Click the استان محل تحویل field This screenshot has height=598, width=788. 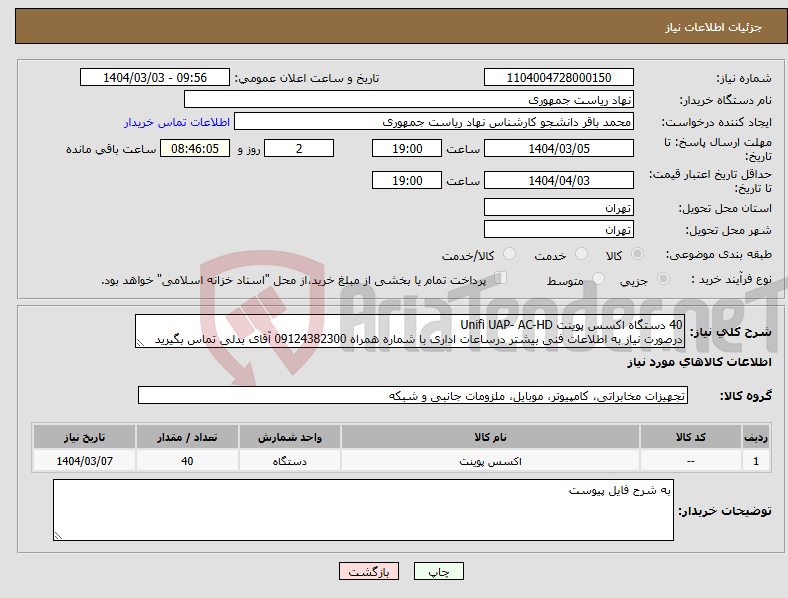coord(559,207)
